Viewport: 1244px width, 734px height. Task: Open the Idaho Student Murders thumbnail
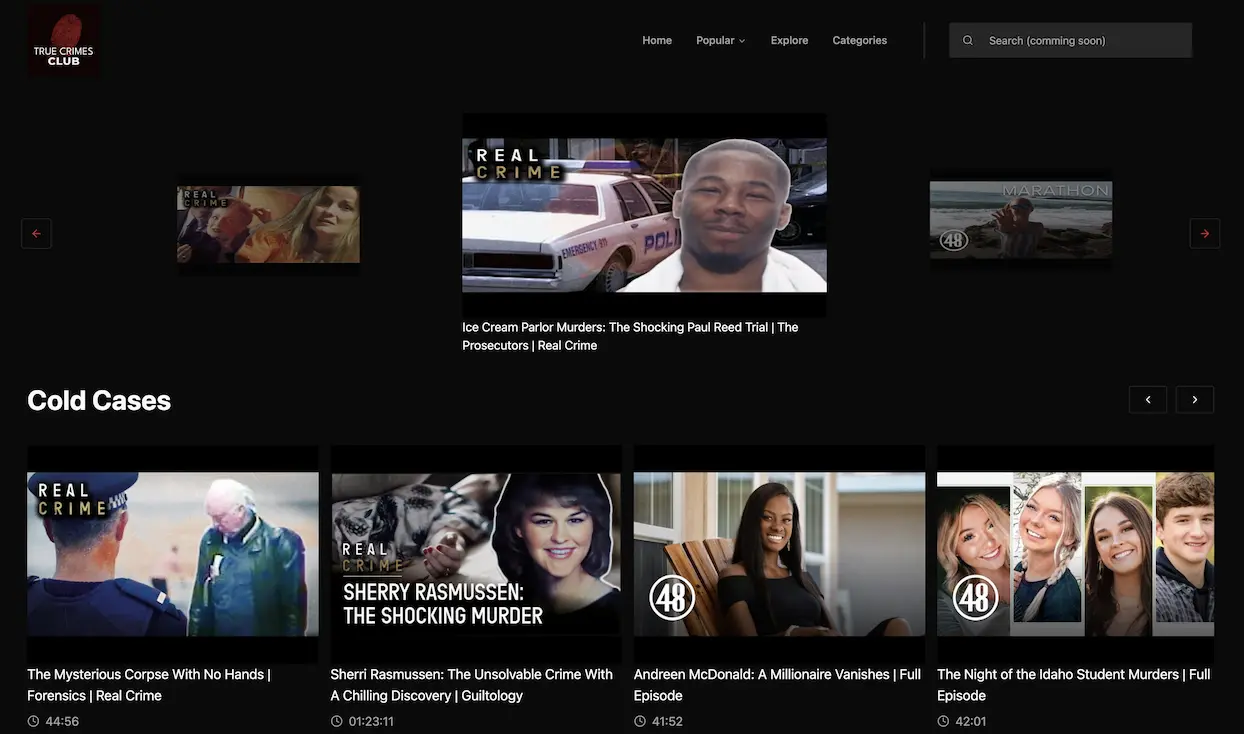tap(1076, 554)
